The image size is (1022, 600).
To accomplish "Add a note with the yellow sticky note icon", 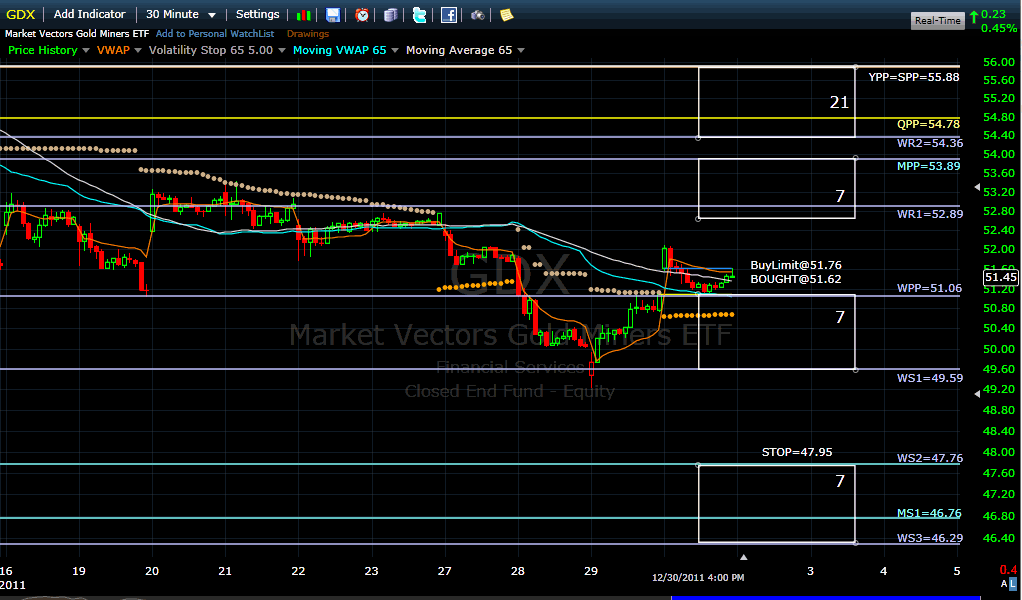I will tap(506, 15).
